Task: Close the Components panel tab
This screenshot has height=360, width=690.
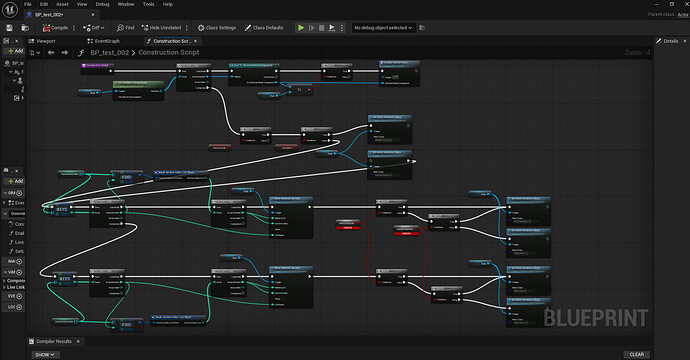Action: click(x=17, y=41)
